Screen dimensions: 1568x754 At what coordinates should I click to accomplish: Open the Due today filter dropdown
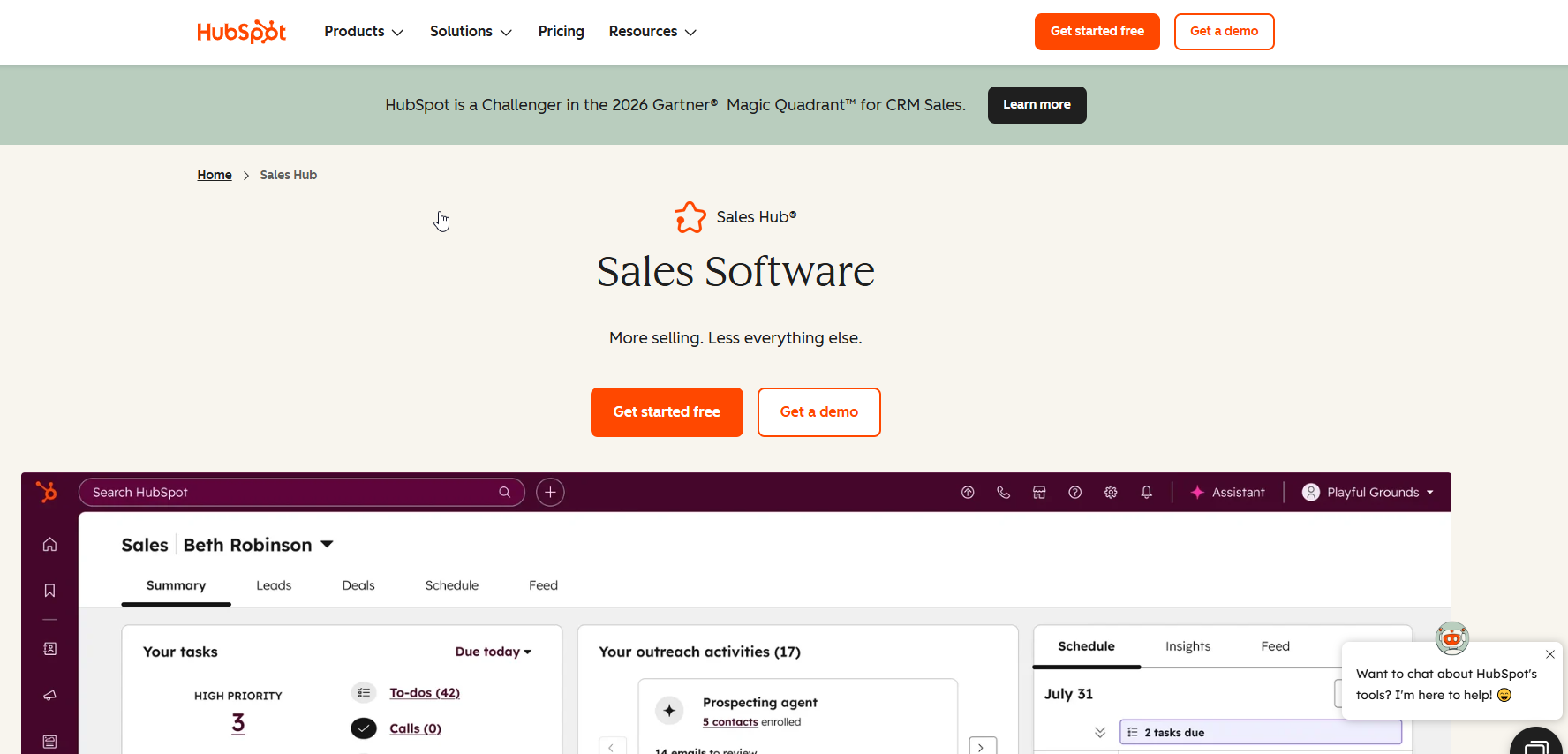click(494, 652)
